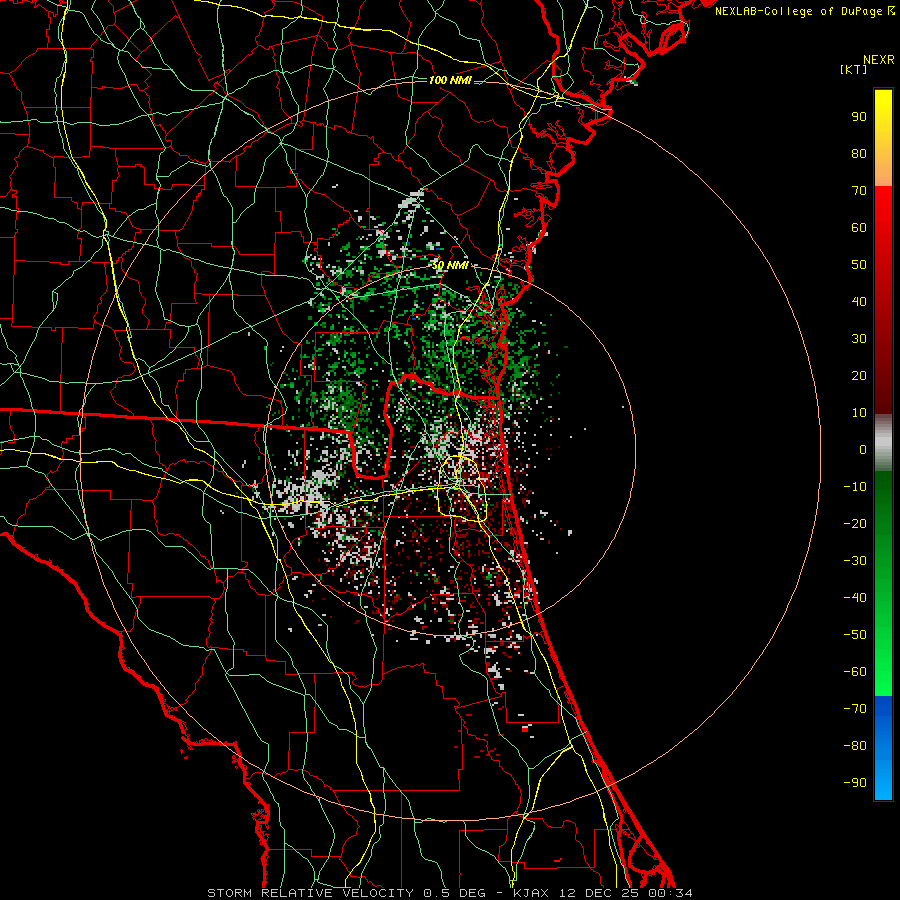Screen dimensions: 900x900
Task: Click the STORM RELATIVE VELOCITY 0.5 DEG caption
Action: tap(346, 893)
